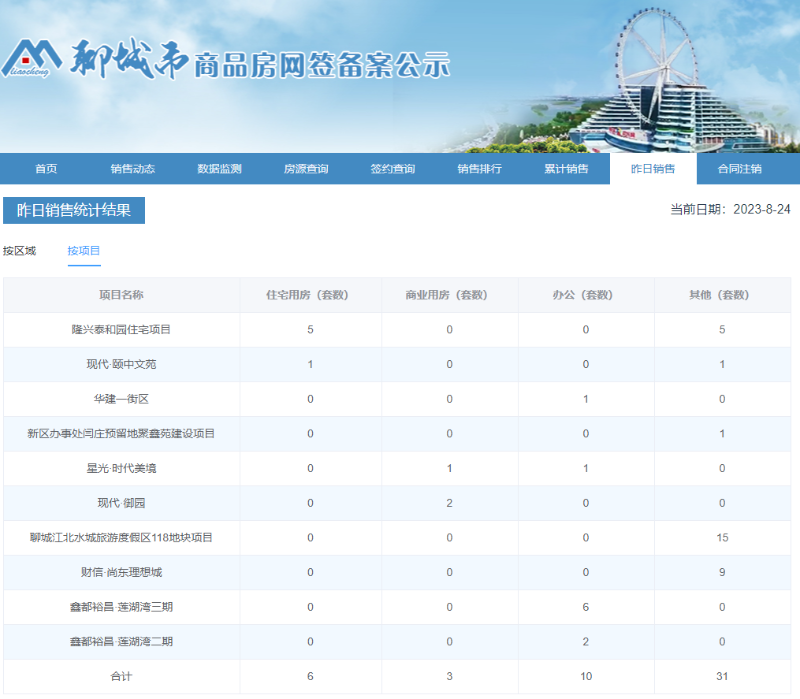
Task: Select 房源查询 in the nav bar
Action: point(306,169)
